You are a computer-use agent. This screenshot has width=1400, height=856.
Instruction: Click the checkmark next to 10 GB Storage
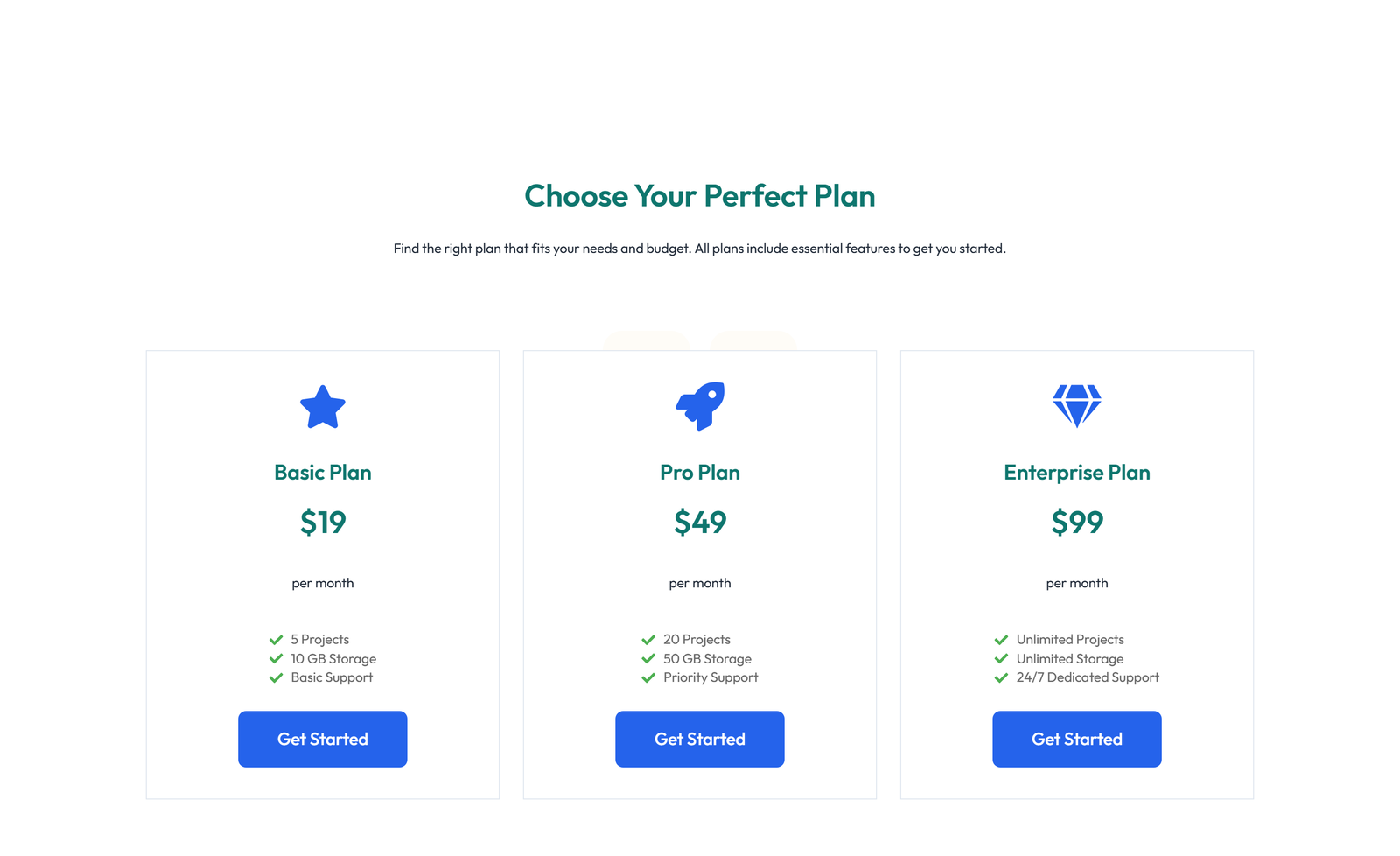274,658
